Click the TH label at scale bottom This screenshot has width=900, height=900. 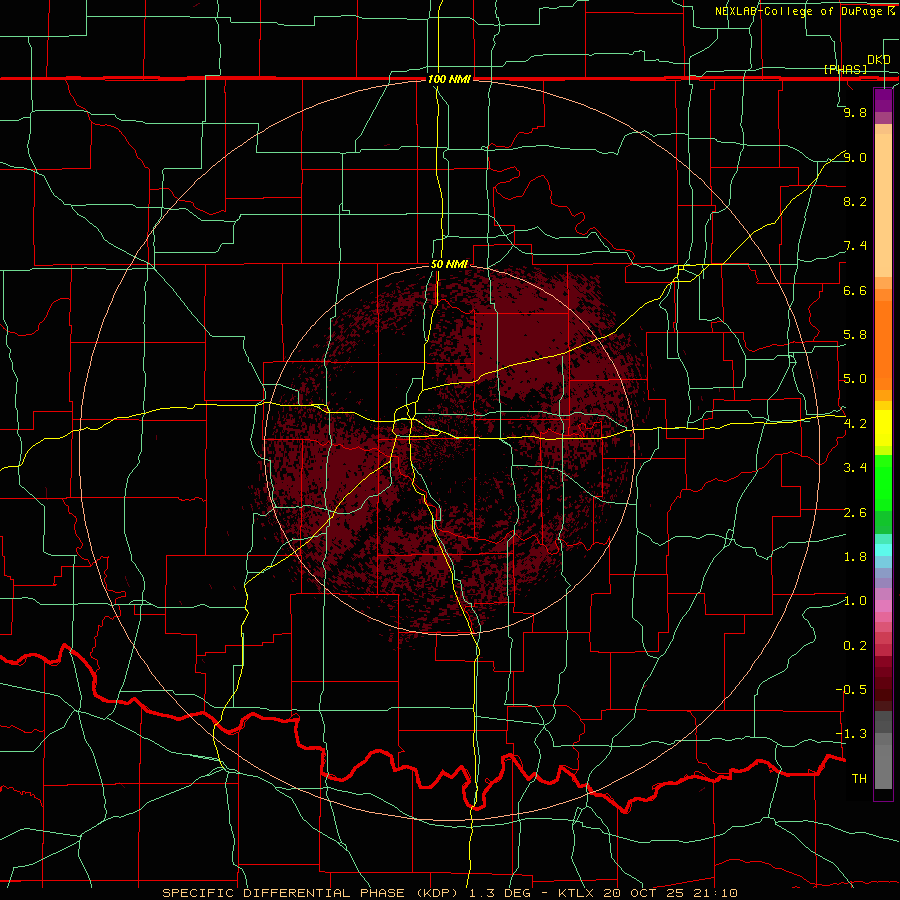pos(859,779)
